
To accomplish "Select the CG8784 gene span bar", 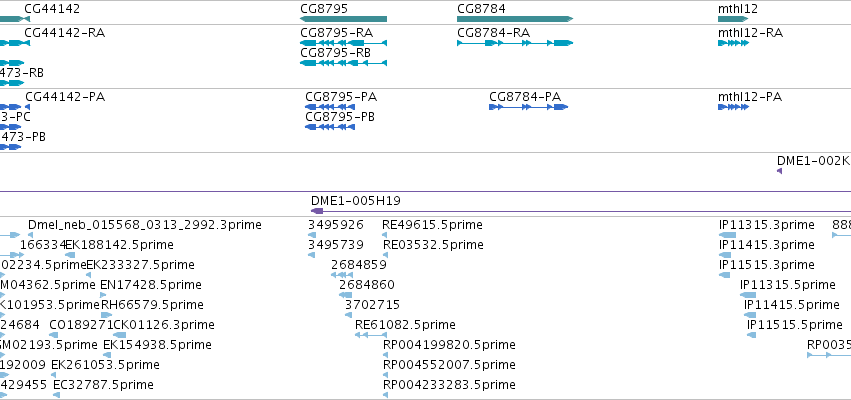I will [515, 19].
